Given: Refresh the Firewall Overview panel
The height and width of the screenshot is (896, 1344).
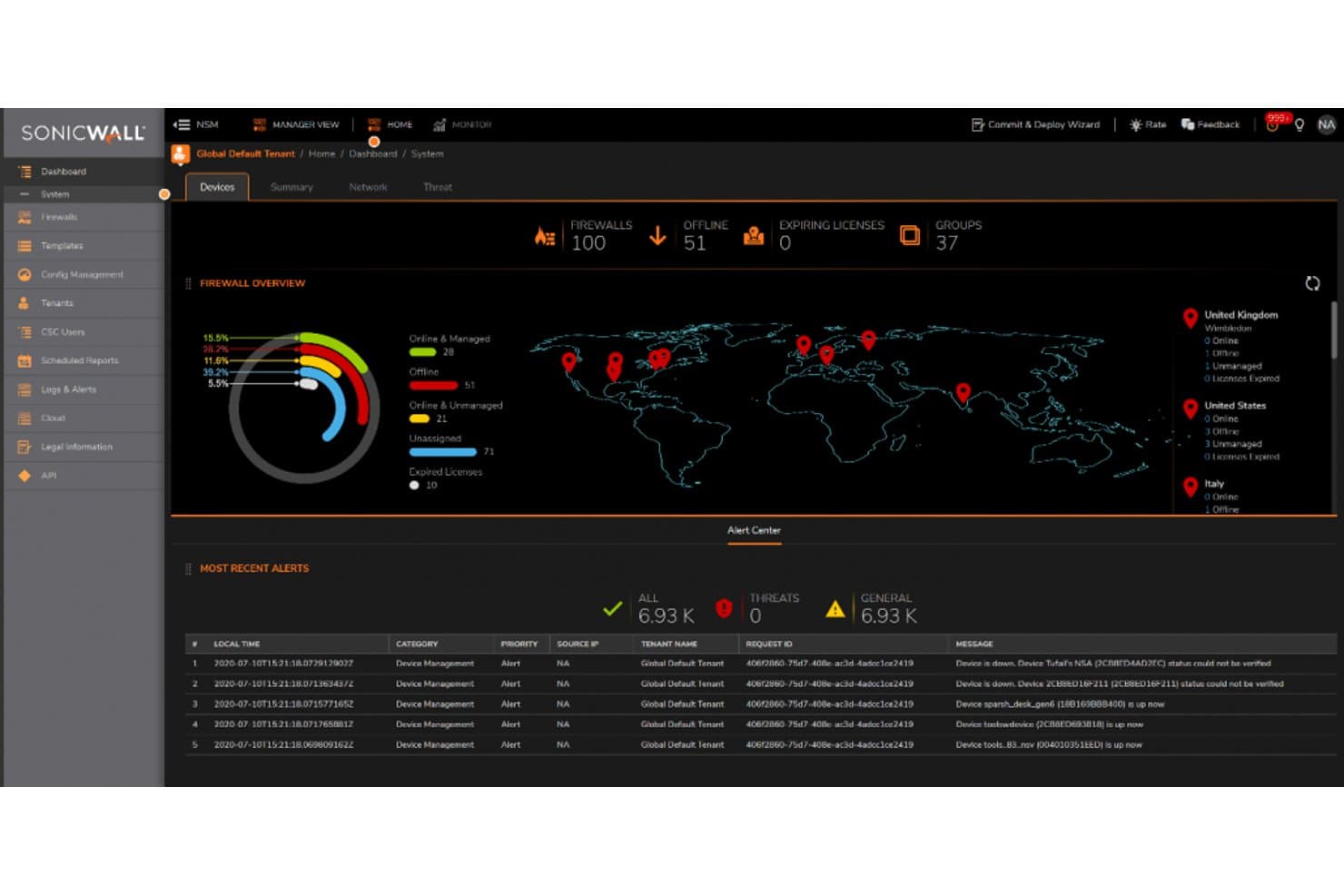Looking at the screenshot, I should tap(1312, 283).
